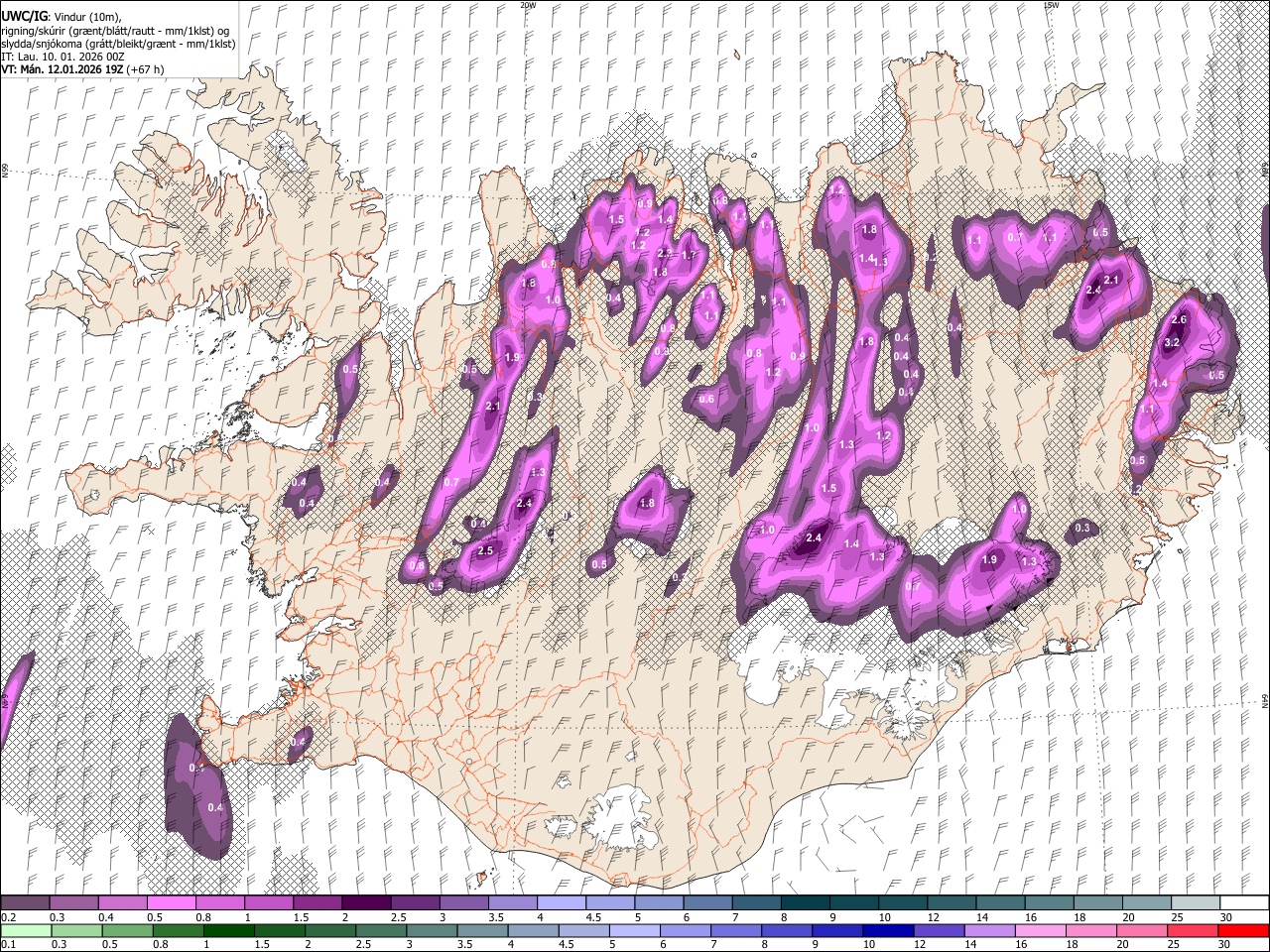Image resolution: width=1270 pixels, height=952 pixels.
Task: Click the UWC/IG title text
Action: point(24,15)
